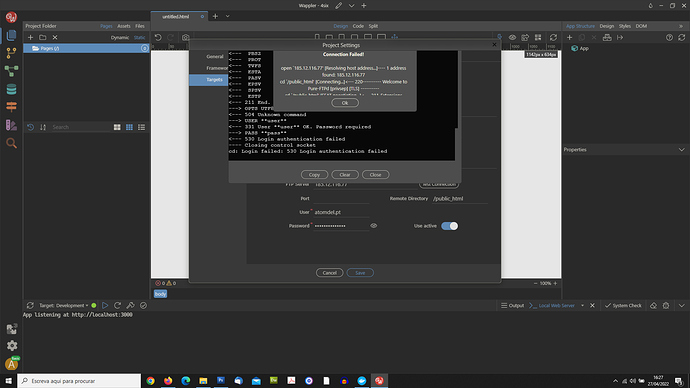Click the User field atomdel.pt
This screenshot has height=388, width=690.
point(341,212)
